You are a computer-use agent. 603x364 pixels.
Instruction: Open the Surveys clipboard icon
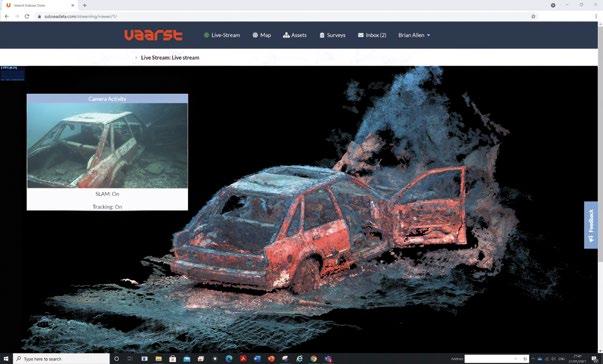[322, 35]
